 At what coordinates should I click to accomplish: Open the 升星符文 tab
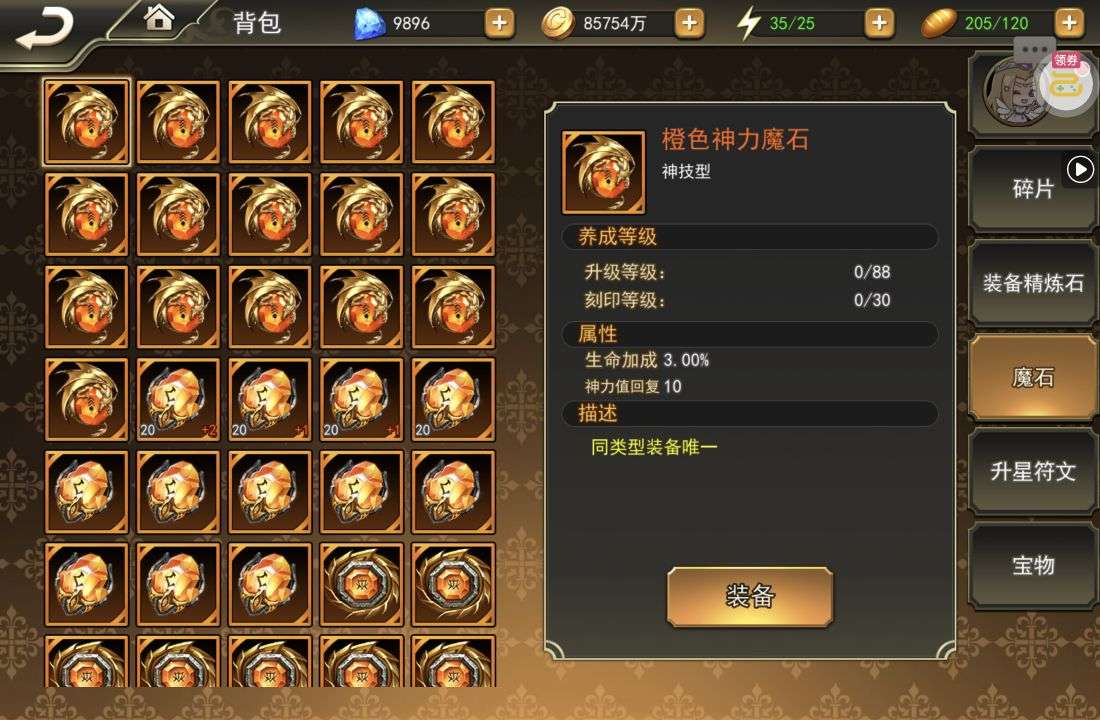[1033, 472]
